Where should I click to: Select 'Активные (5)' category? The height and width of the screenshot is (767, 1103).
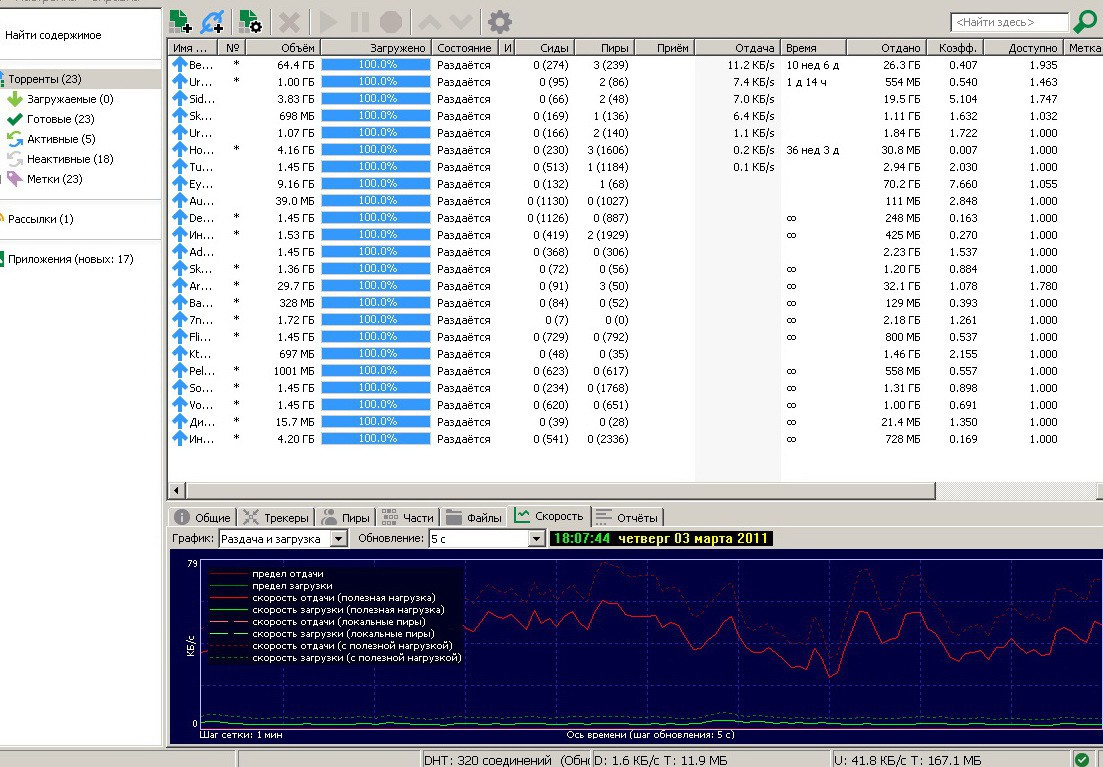pyautogui.click(x=61, y=139)
